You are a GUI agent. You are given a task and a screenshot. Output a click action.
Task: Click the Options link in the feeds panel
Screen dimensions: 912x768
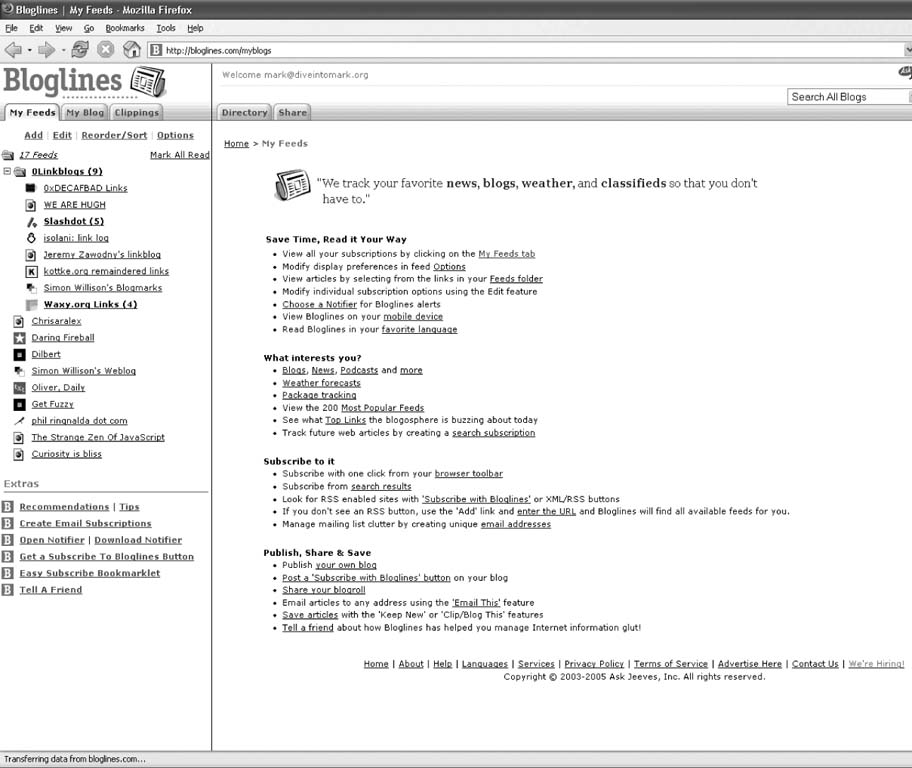click(x=175, y=135)
